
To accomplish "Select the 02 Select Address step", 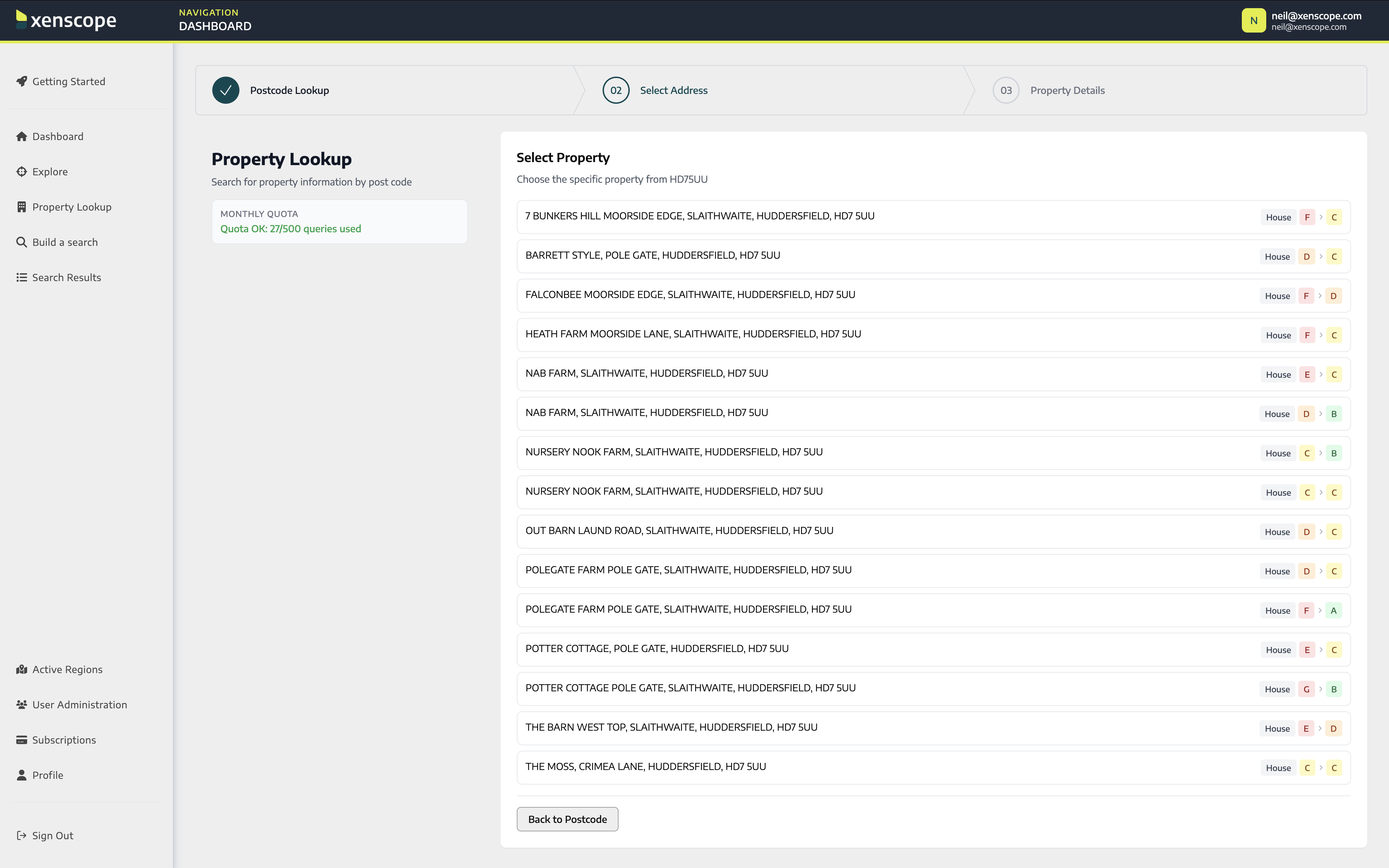I will tap(673, 90).
